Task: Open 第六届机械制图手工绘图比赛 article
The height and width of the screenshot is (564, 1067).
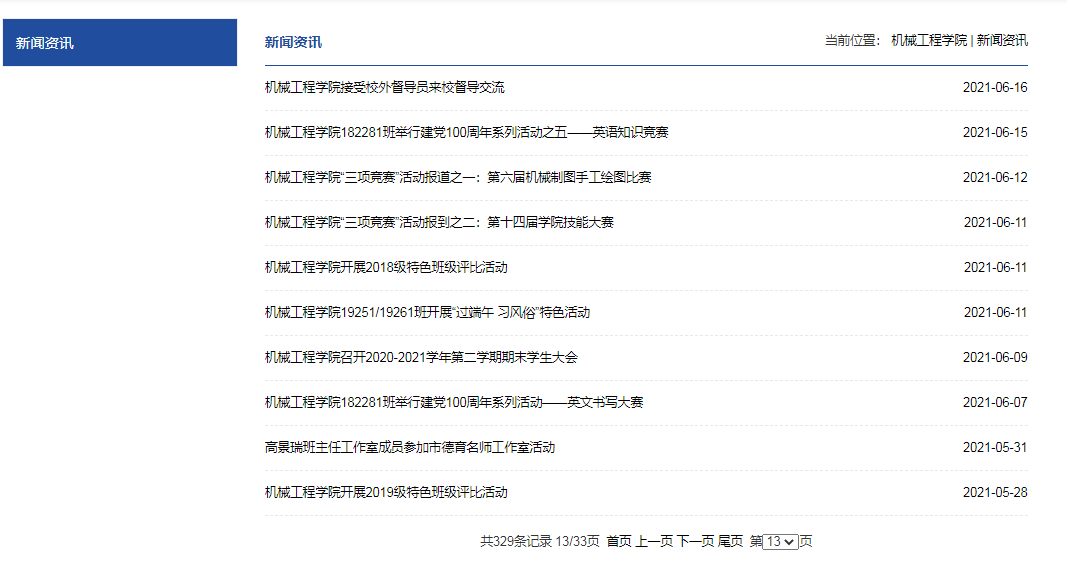Action: pyautogui.click(x=458, y=177)
